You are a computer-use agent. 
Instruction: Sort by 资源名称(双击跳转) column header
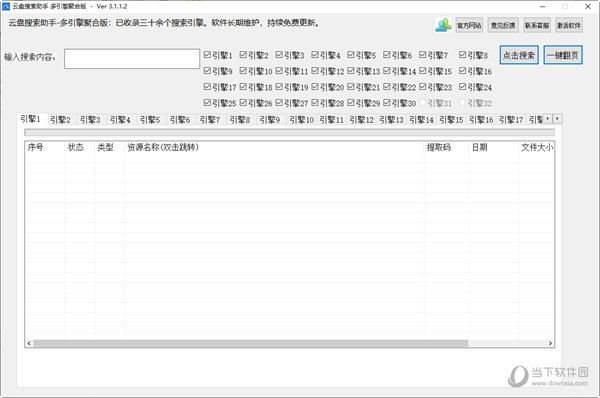pos(274,147)
